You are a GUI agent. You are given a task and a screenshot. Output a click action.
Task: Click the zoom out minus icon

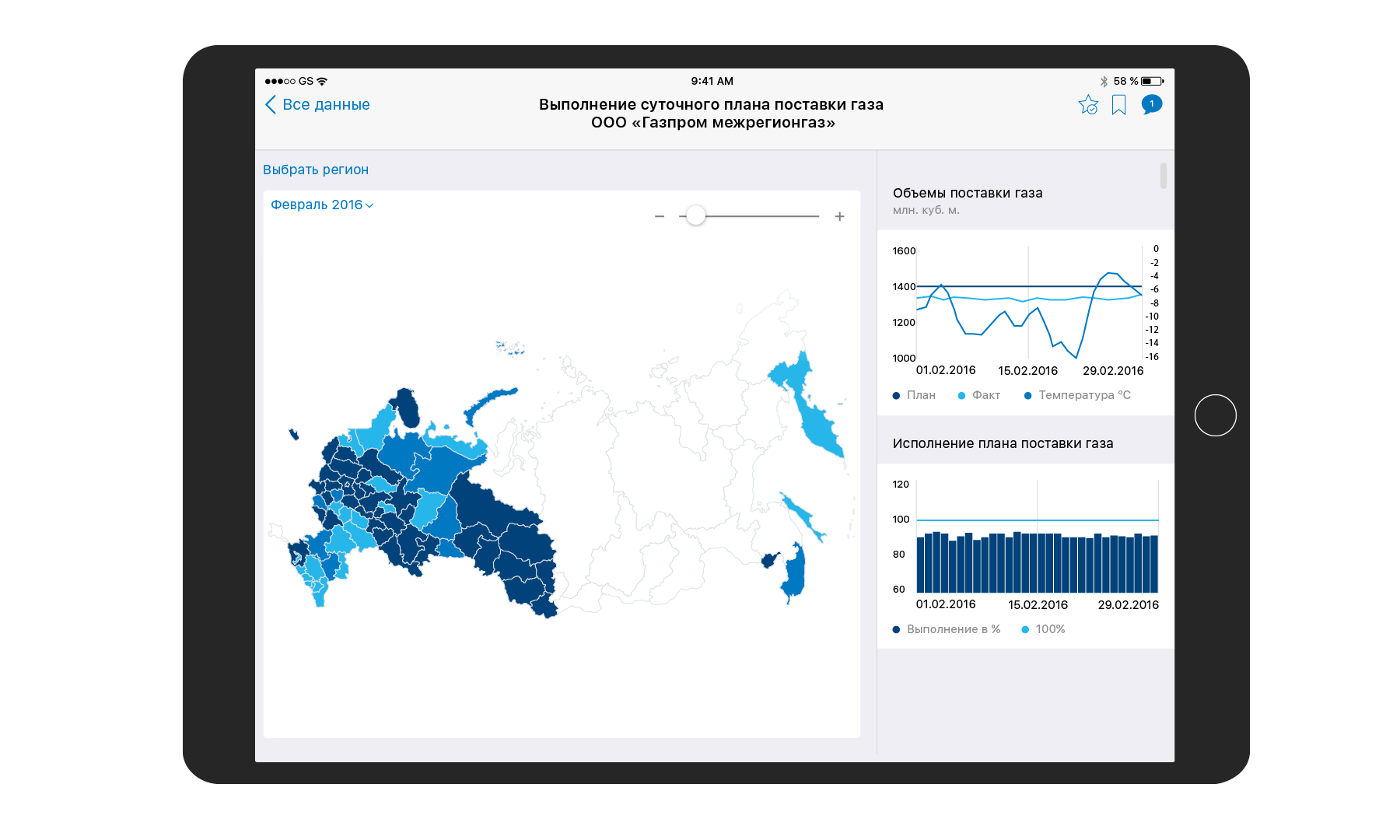pyautogui.click(x=660, y=216)
